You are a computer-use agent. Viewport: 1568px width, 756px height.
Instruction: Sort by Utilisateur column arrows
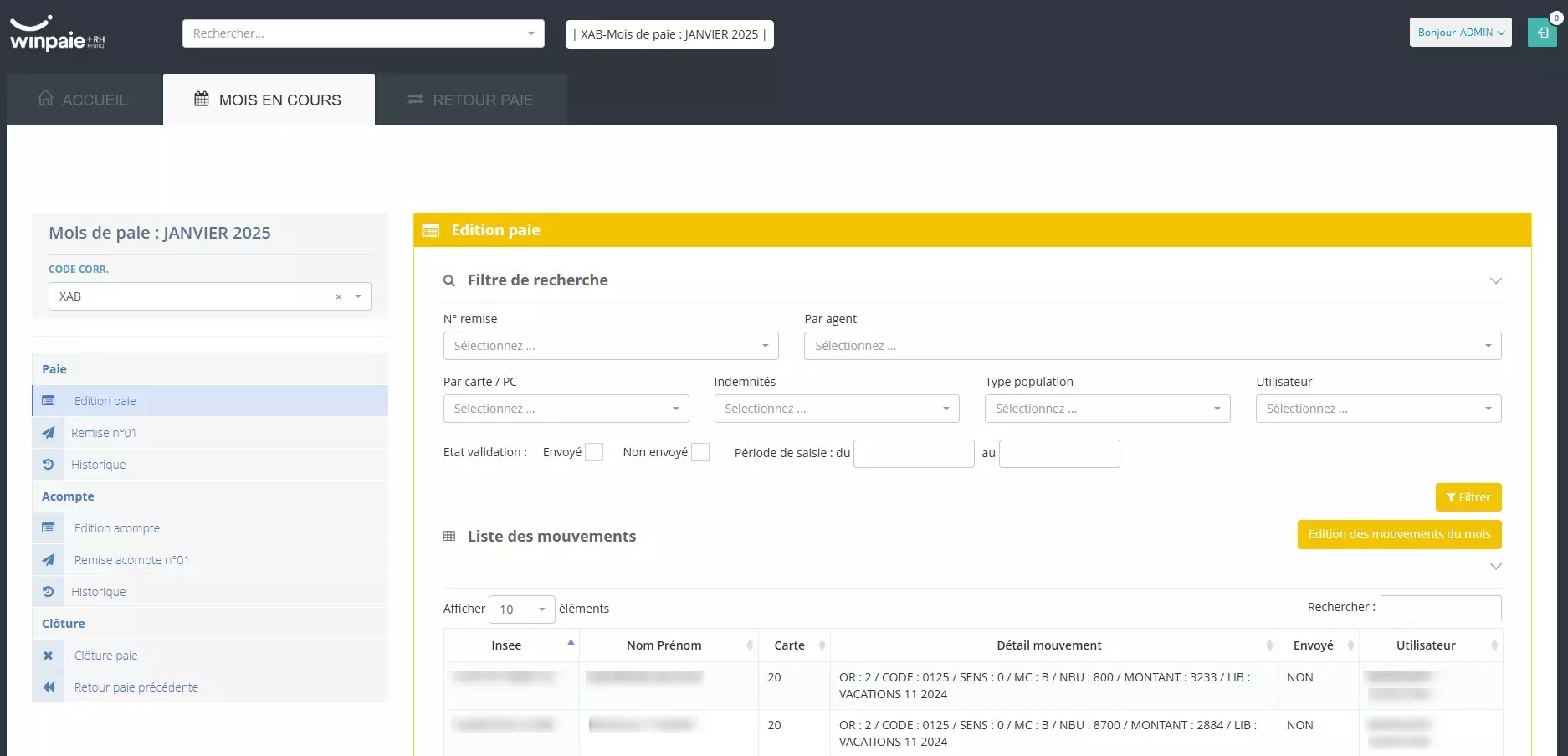click(1494, 645)
